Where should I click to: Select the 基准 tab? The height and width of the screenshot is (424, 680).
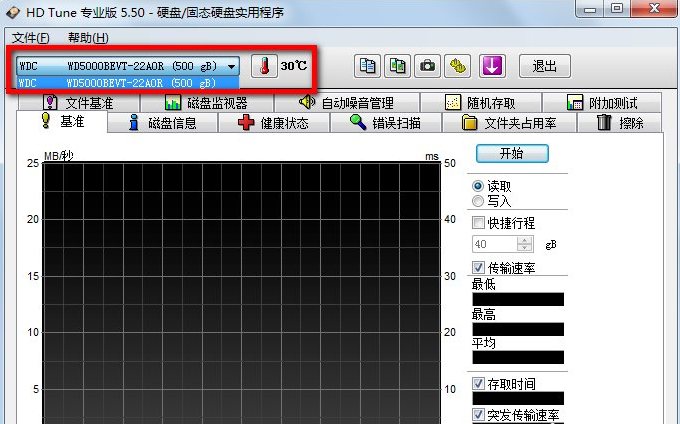tap(62, 121)
